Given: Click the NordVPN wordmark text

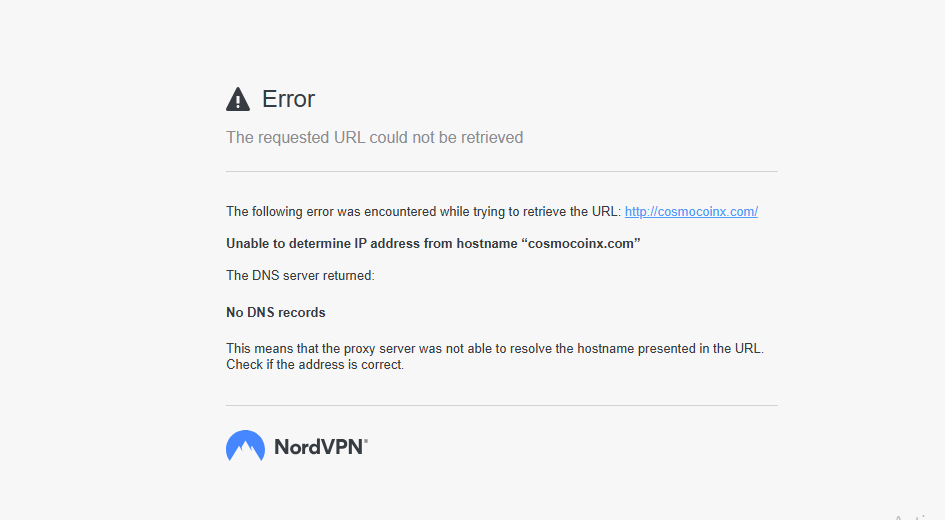Looking at the screenshot, I should (319, 446).
